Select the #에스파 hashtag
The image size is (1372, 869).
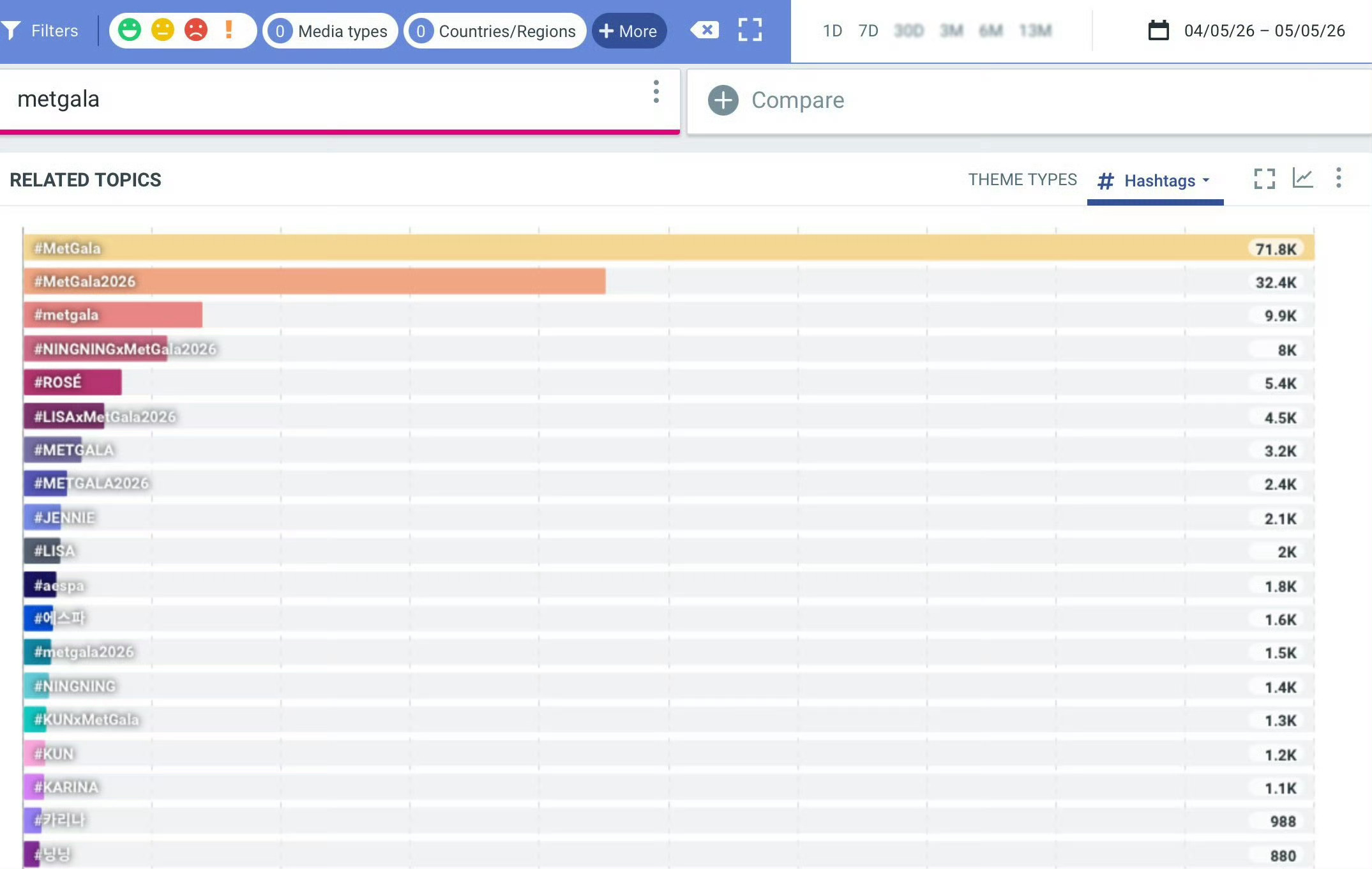59,618
